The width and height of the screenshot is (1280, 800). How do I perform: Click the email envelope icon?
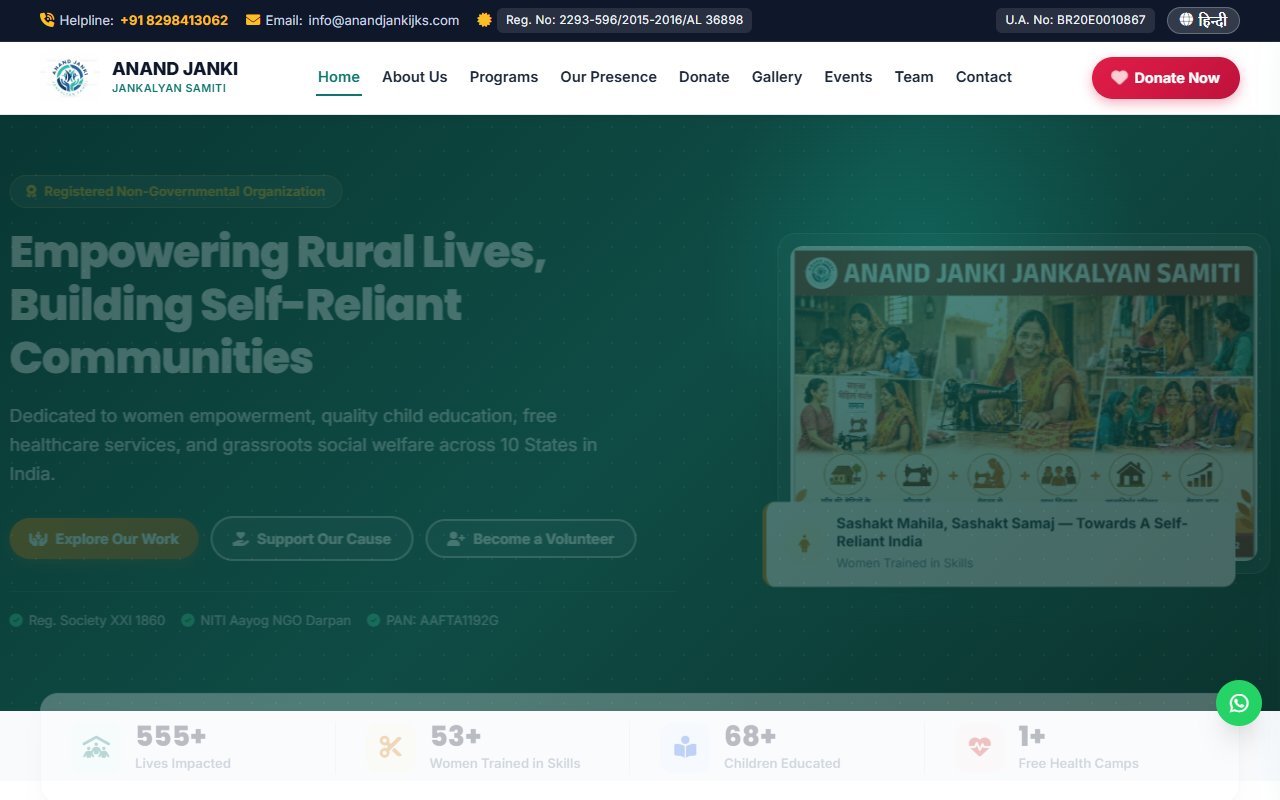click(x=253, y=20)
